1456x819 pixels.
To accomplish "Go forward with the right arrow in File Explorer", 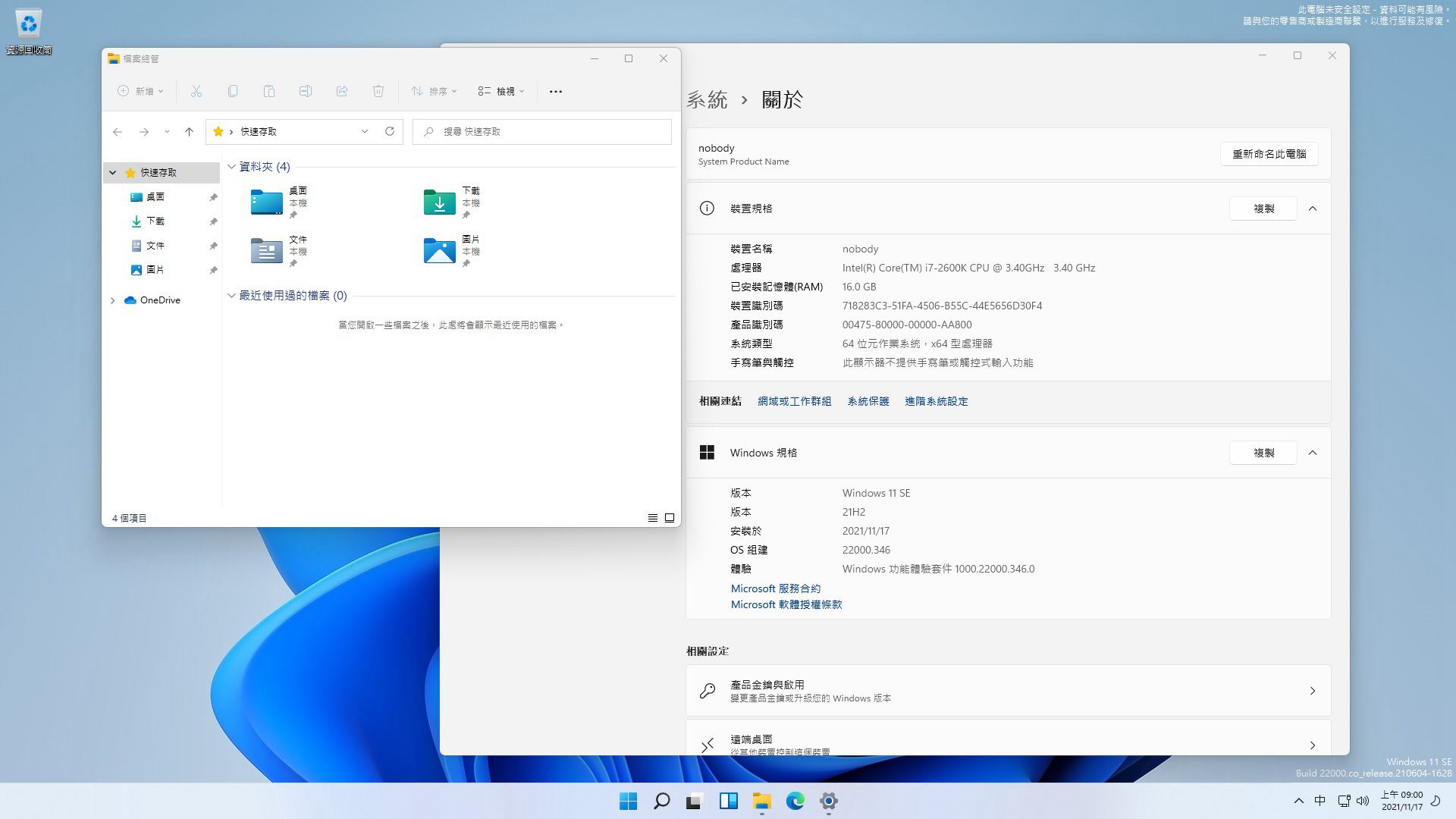I will pos(144,132).
